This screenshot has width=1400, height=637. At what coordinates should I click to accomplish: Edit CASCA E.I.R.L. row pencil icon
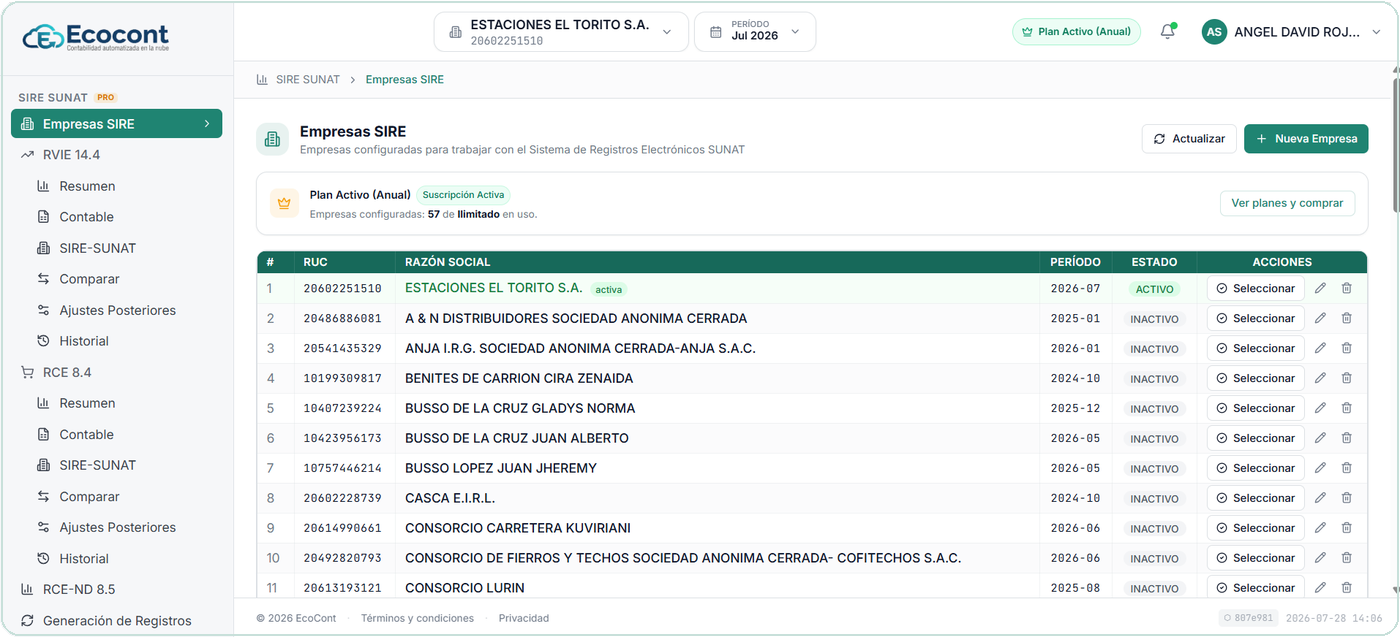[1320, 498]
